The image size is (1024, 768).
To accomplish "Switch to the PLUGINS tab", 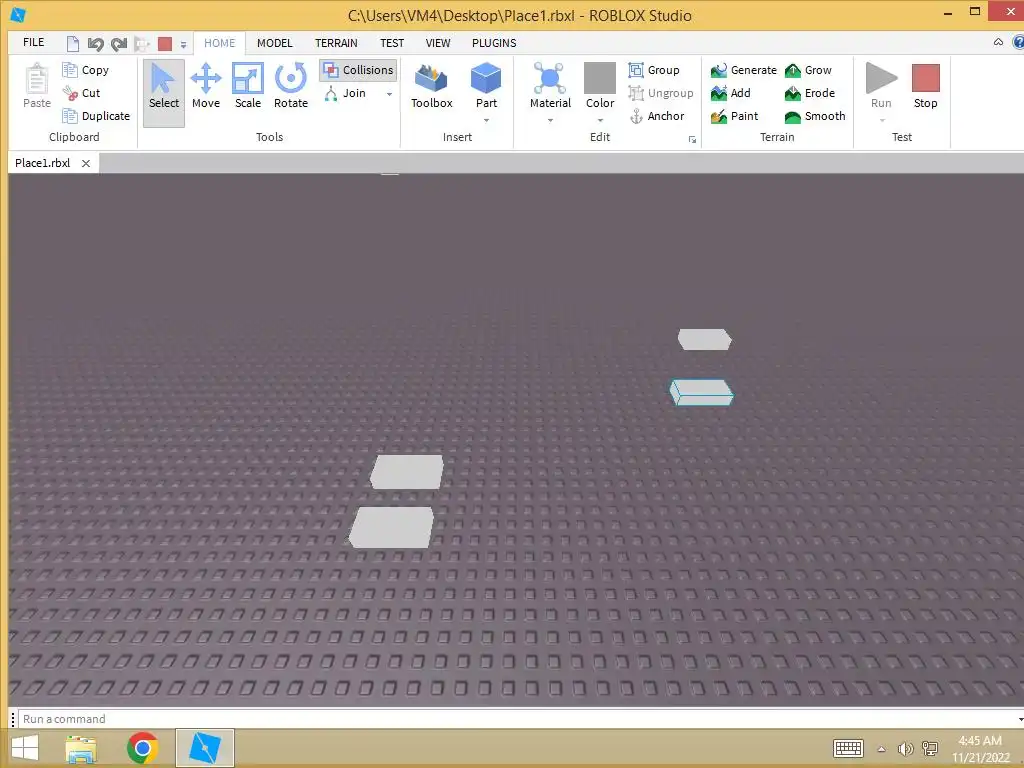I will pos(494,43).
